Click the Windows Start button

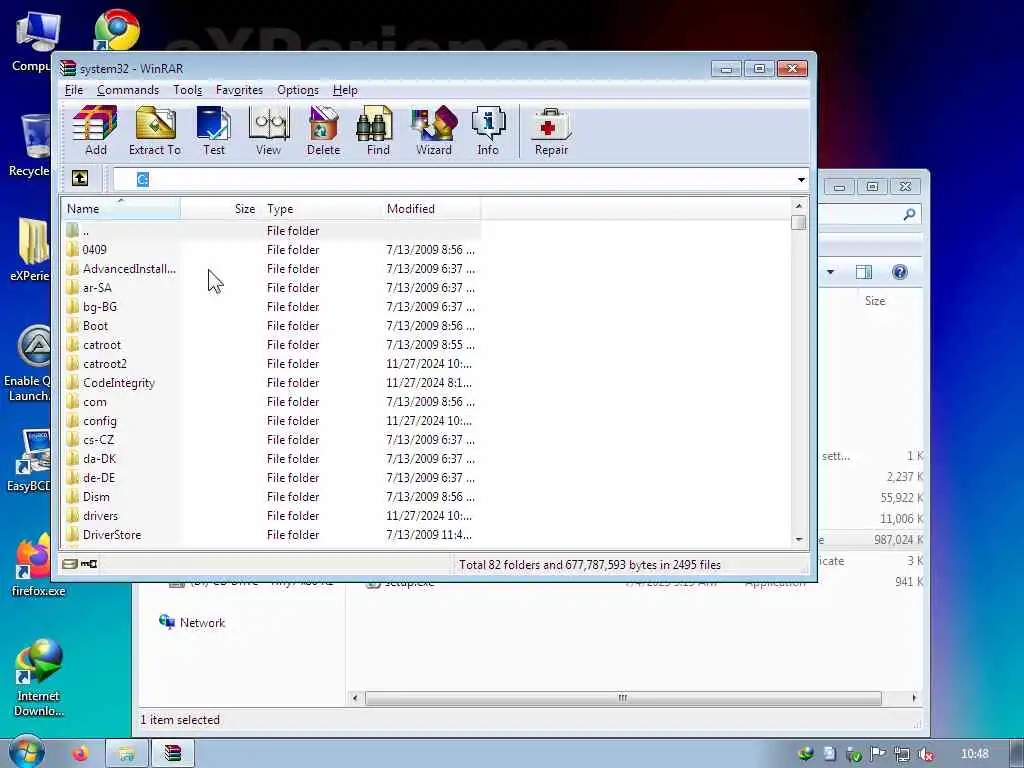click(x=26, y=753)
